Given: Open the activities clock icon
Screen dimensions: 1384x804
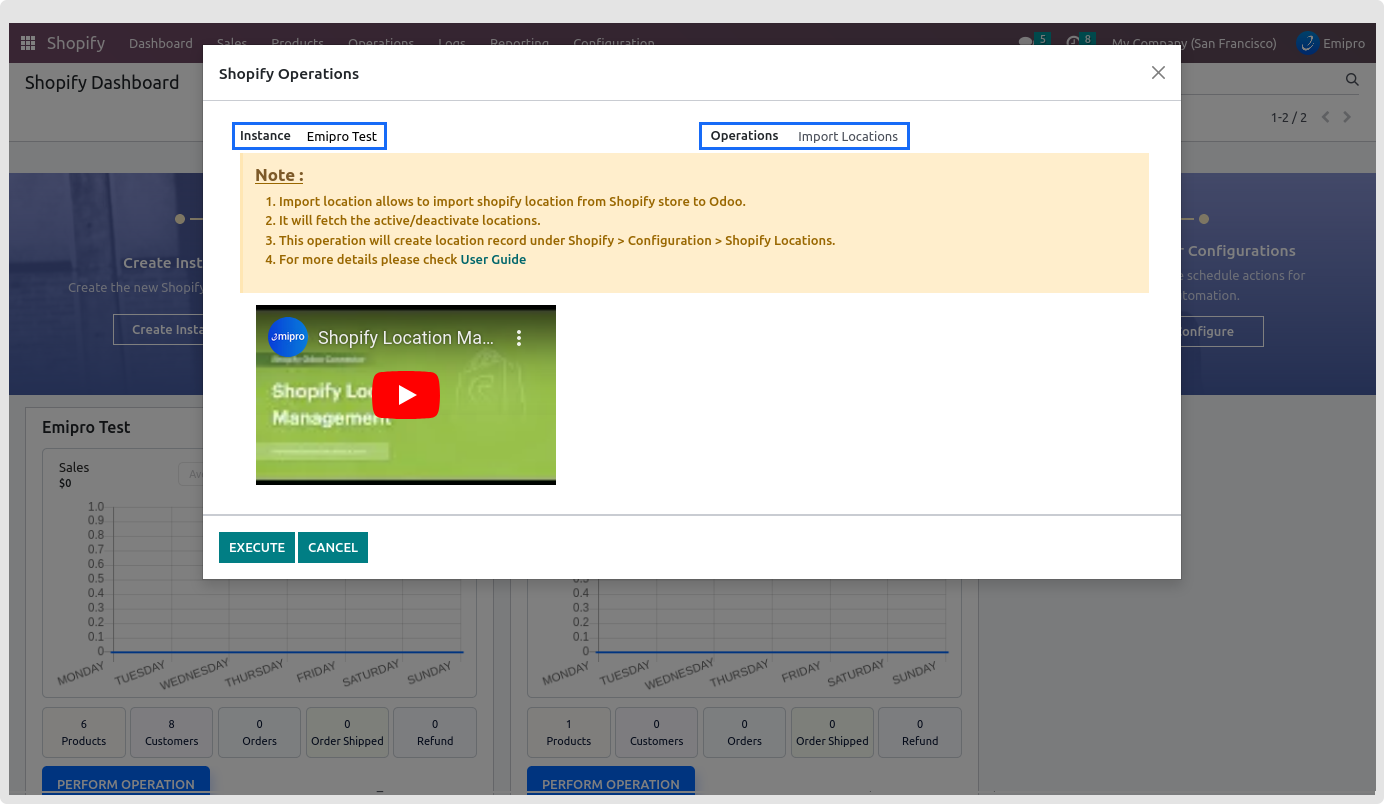Looking at the screenshot, I should (x=1073, y=43).
